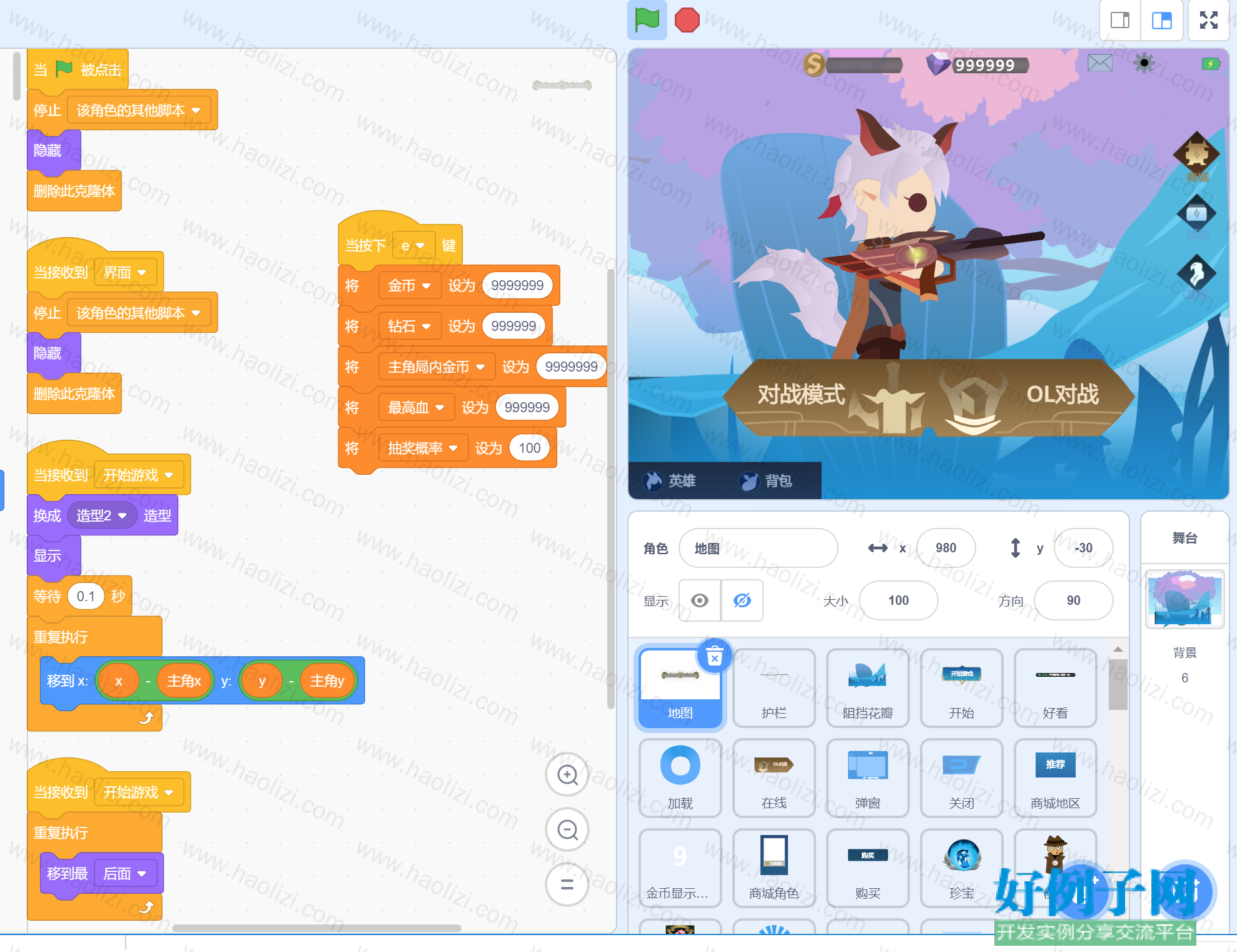Select the 在线 sprite

[x=774, y=777]
